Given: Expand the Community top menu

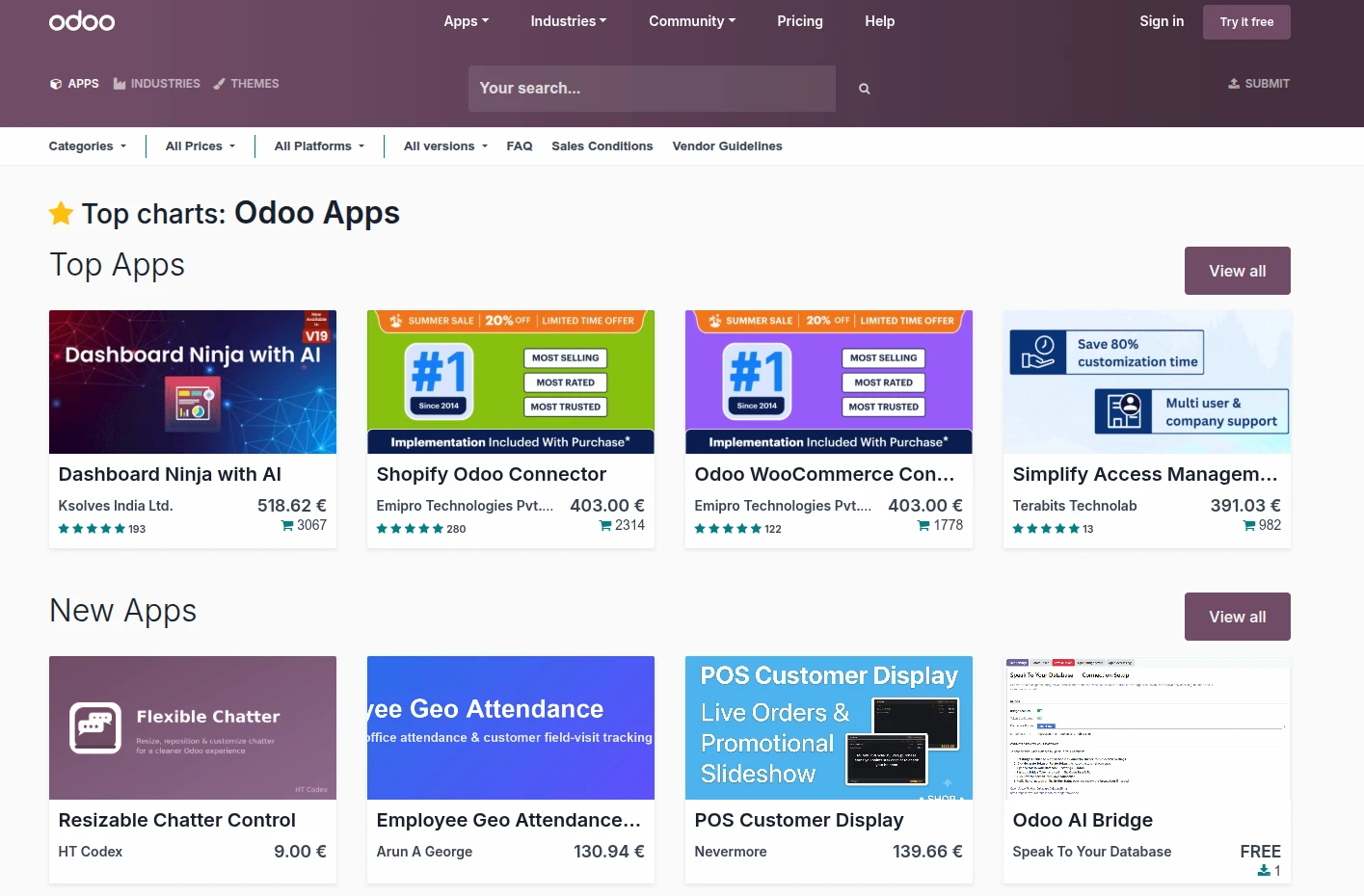Looking at the screenshot, I should (x=692, y=21).
